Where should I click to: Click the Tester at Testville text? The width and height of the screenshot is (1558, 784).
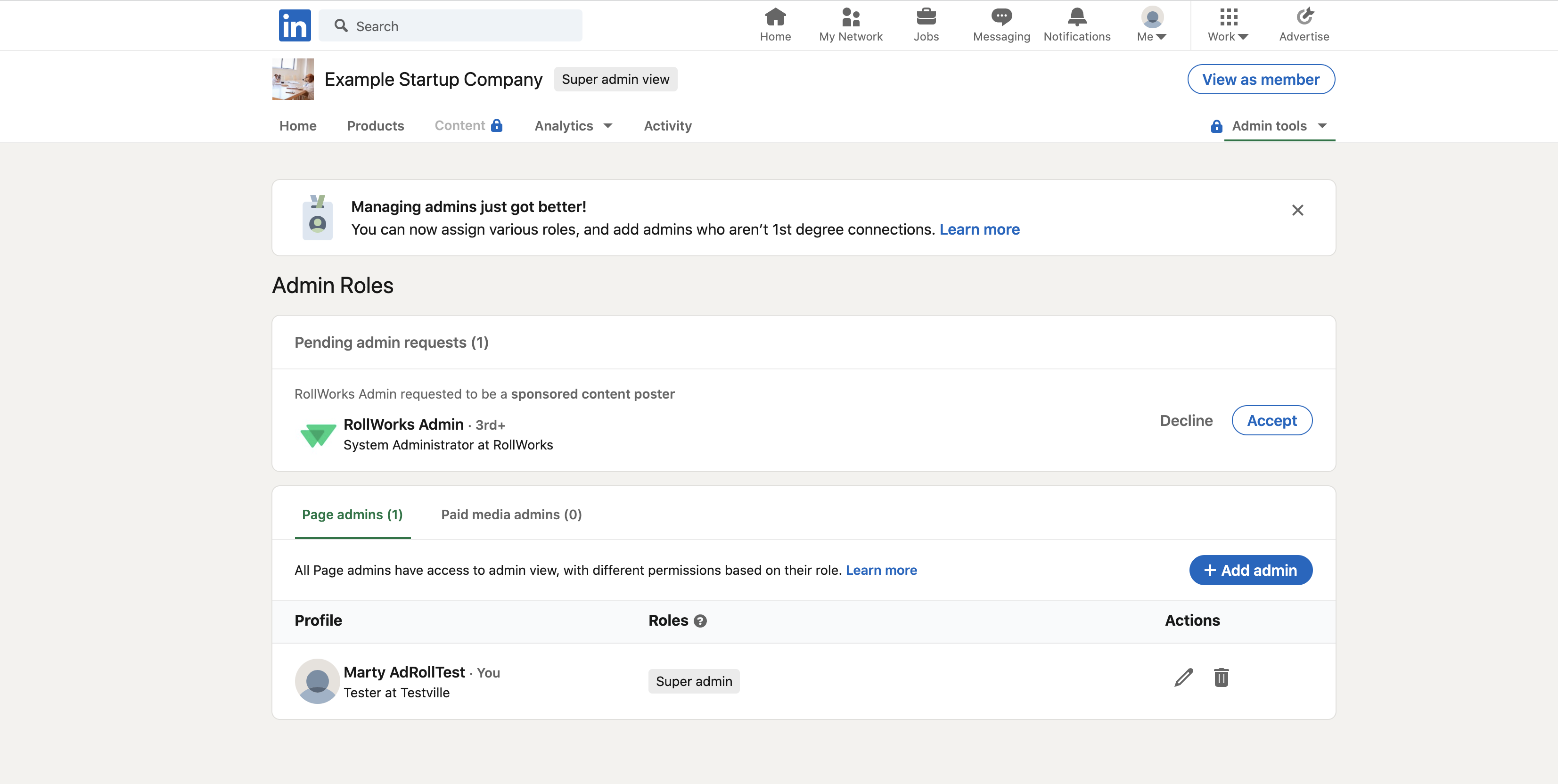point(396,694)
